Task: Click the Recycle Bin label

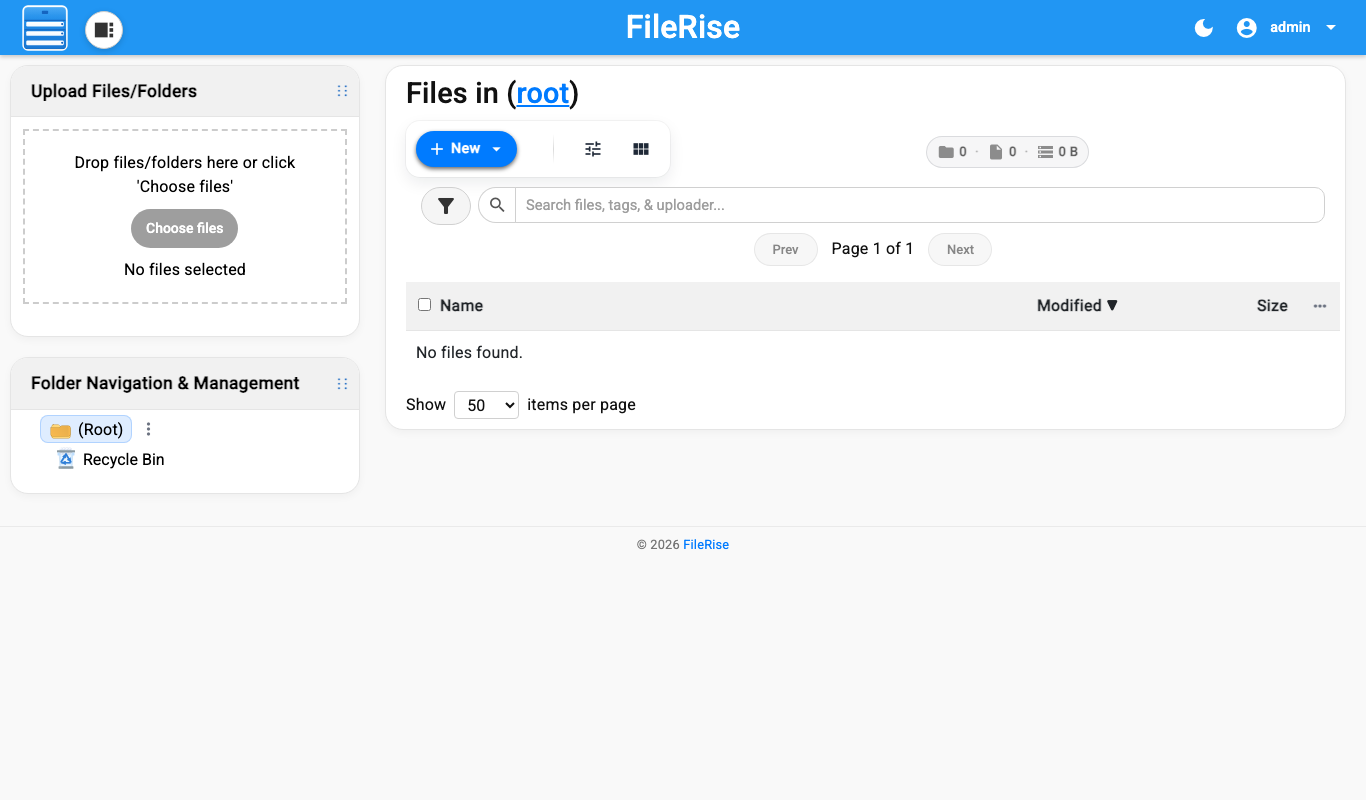Action: 124,460
